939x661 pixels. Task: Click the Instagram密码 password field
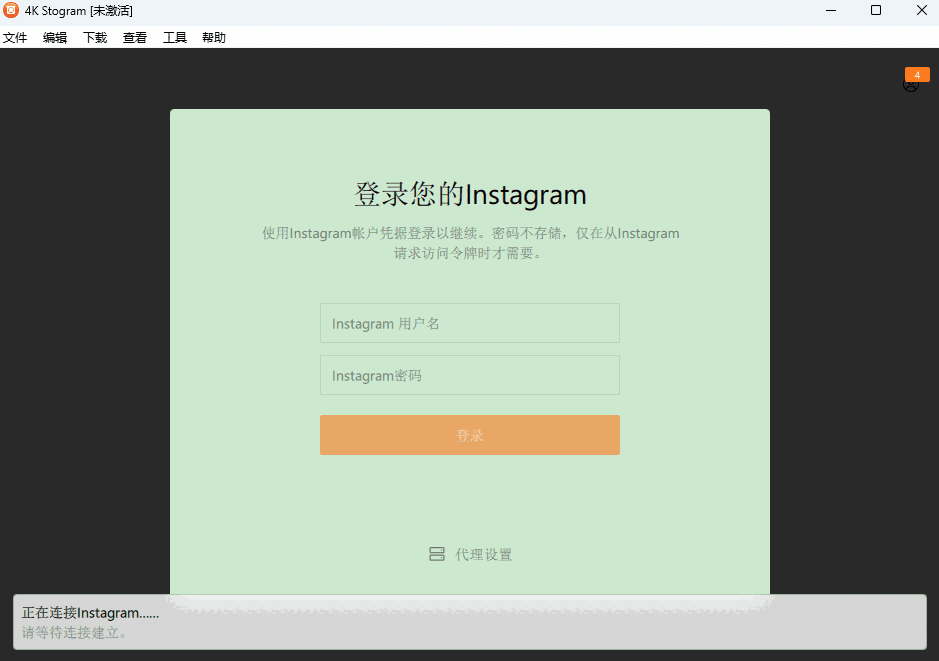(469, 375)
